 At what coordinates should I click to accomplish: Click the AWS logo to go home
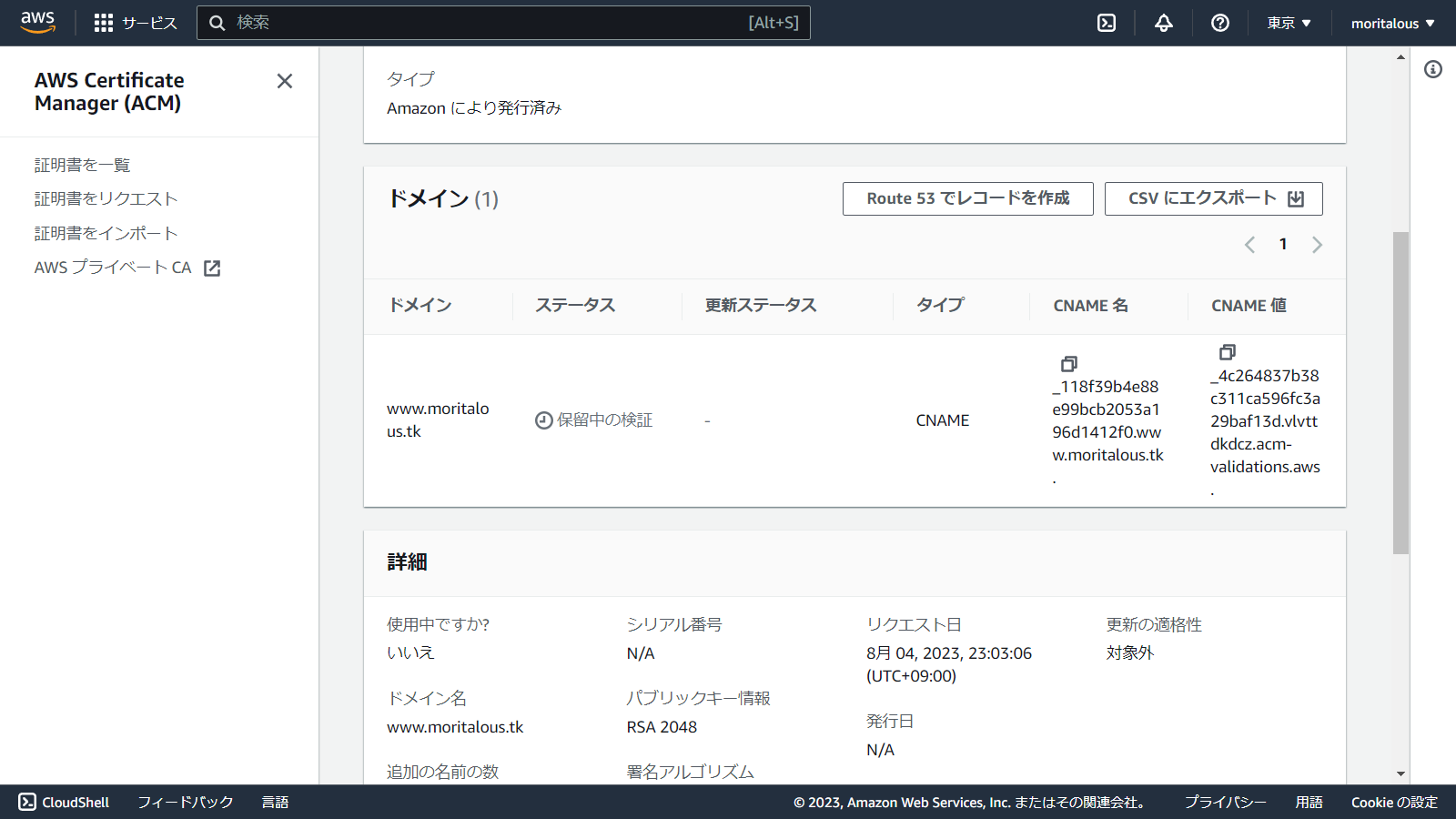click(36, 23)
